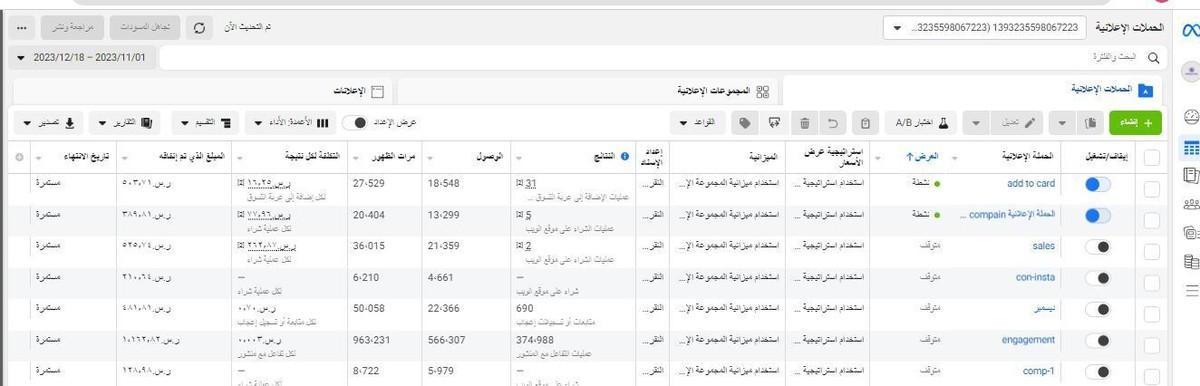Check the select-all header checkbox
The image size is (1200, 386).
[1152, 157]
